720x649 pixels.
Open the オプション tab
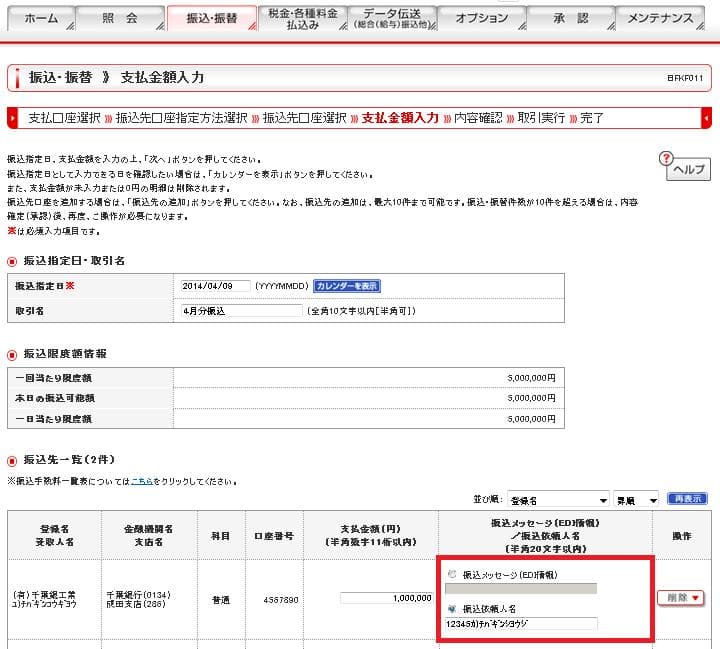point(481,19)
